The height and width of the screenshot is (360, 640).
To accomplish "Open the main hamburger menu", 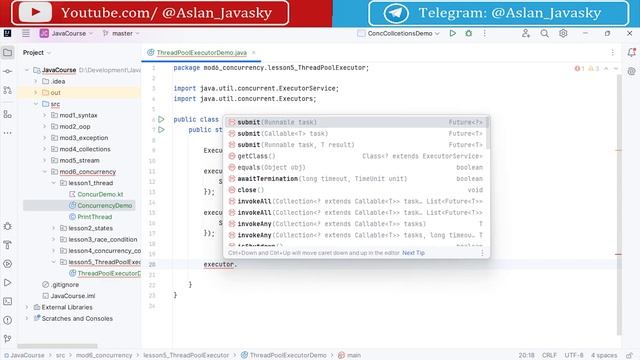I will pos(26,33).
